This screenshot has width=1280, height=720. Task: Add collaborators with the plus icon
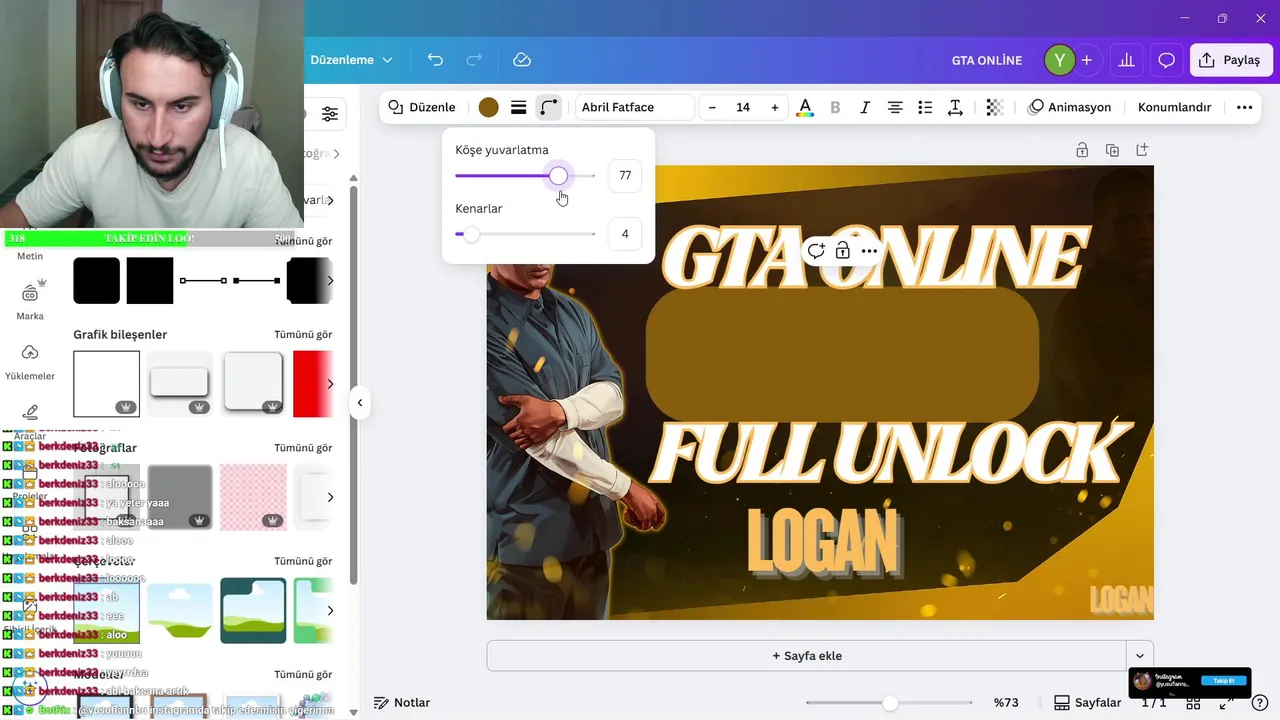[1086, 60]
